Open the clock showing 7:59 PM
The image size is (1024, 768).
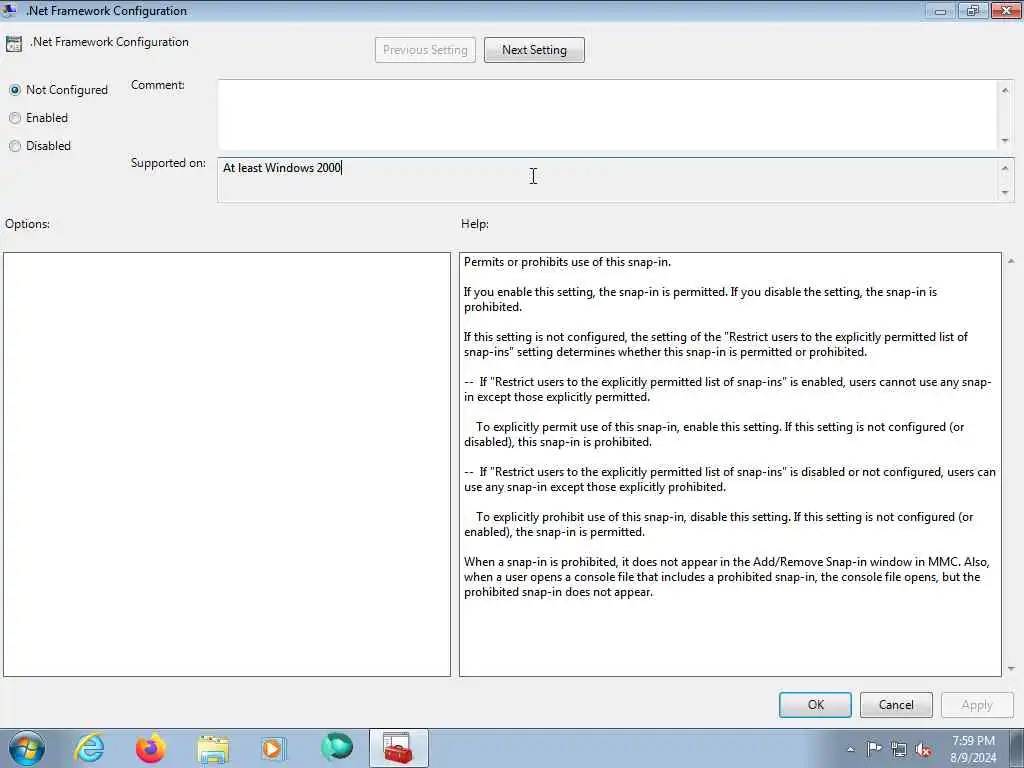(973, 749)
